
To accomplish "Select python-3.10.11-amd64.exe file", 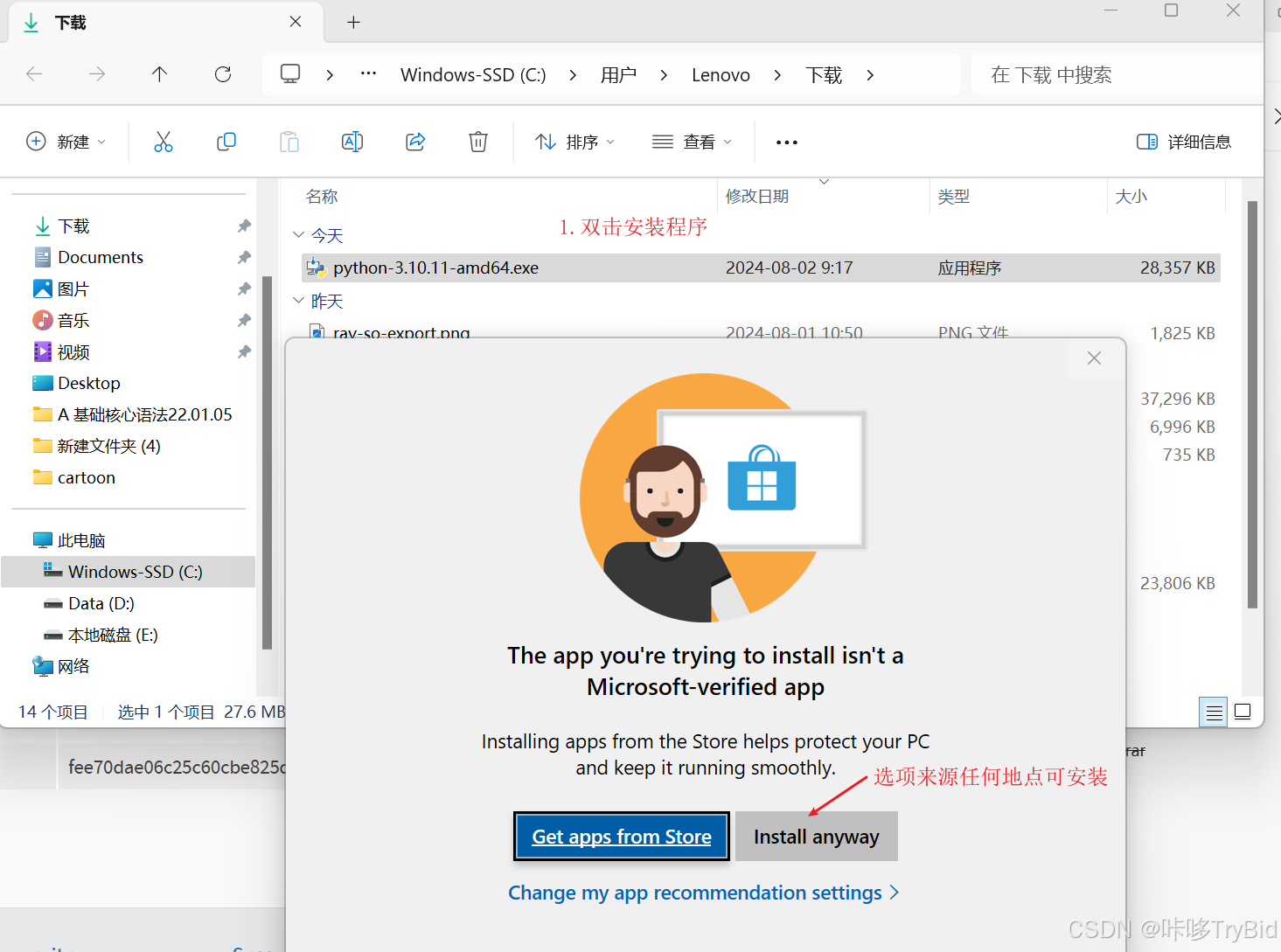I will pos(761,268).
